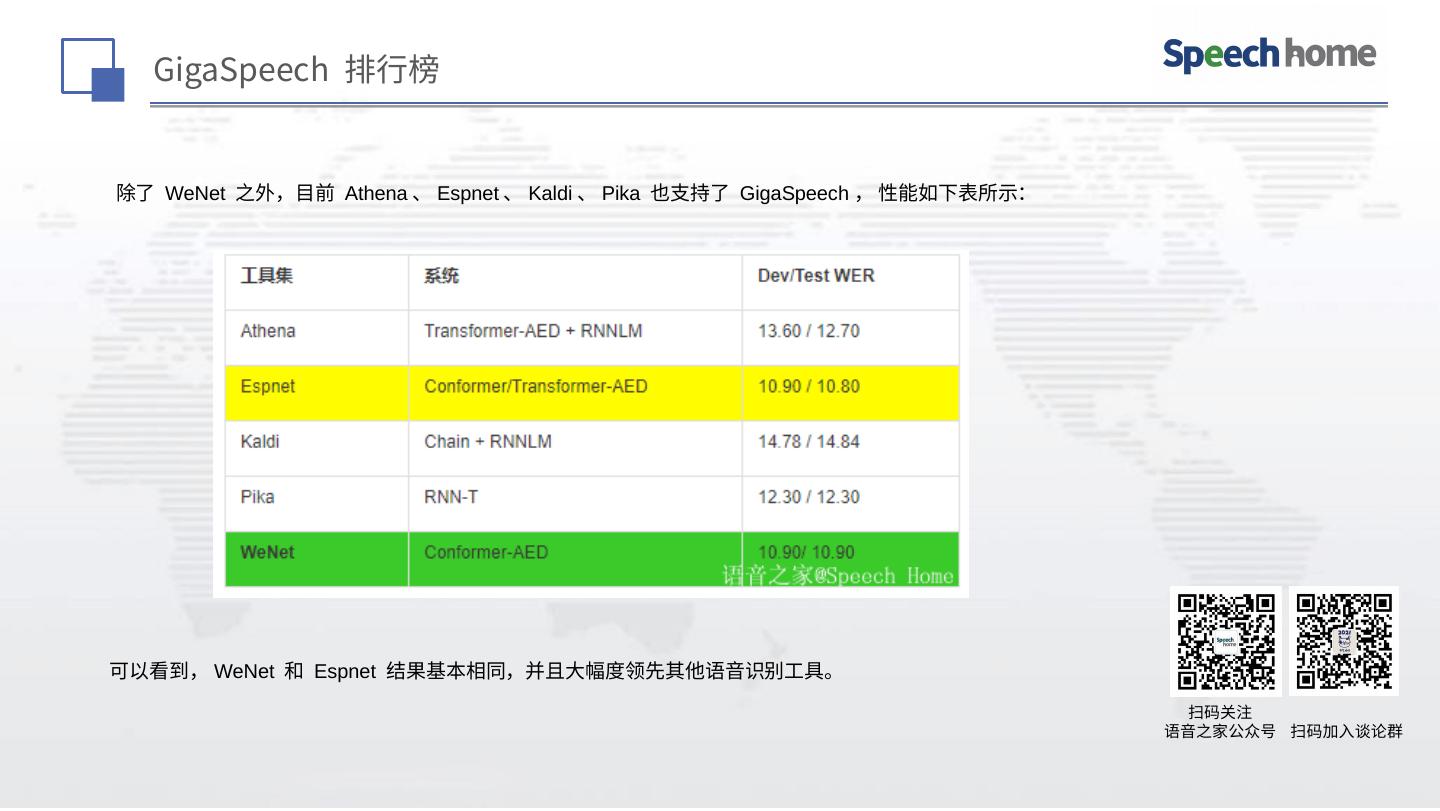Click the caption 语音之家公众号
This screenshot has height=811, width=1440.
[x=1220, y=732]
